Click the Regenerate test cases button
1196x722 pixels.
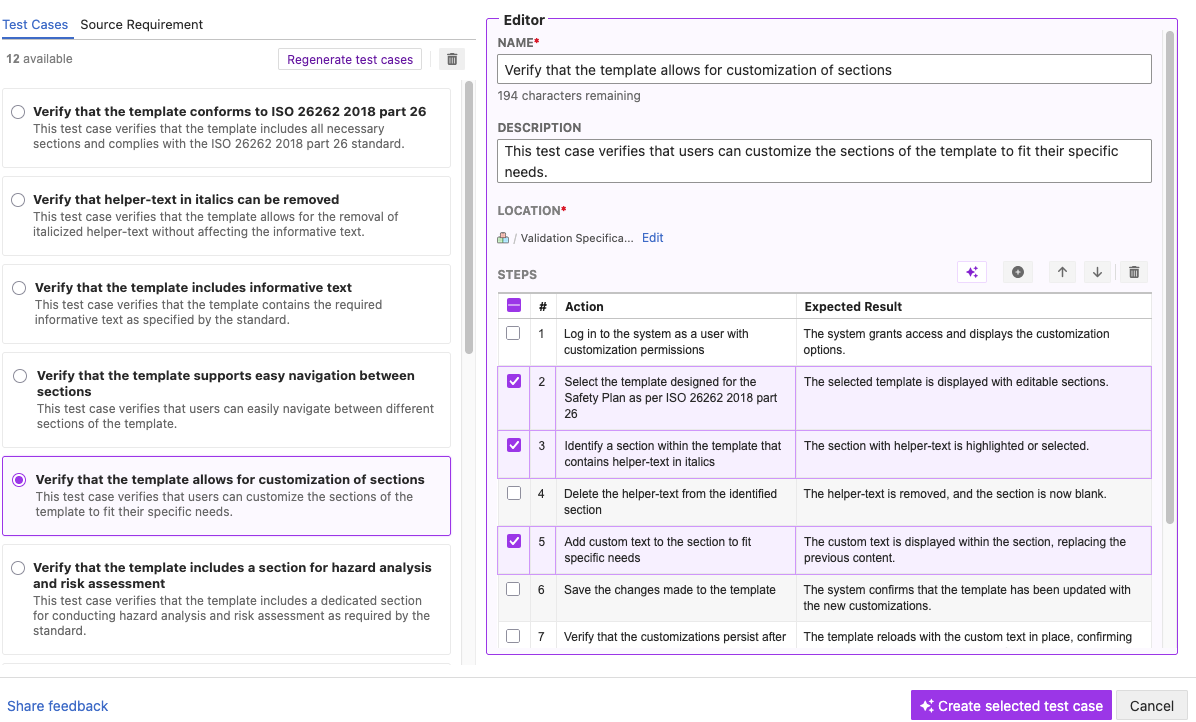(350, 59)
